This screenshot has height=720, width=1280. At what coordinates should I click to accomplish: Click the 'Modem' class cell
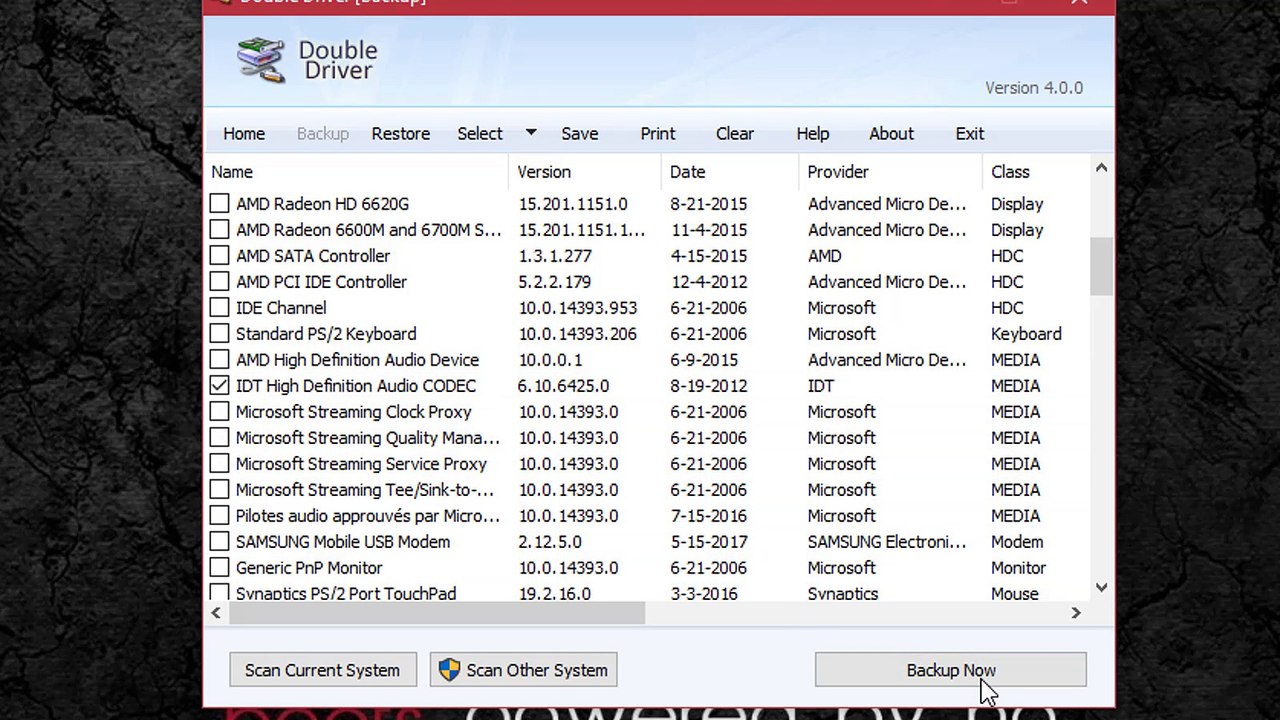[1017, 542]
